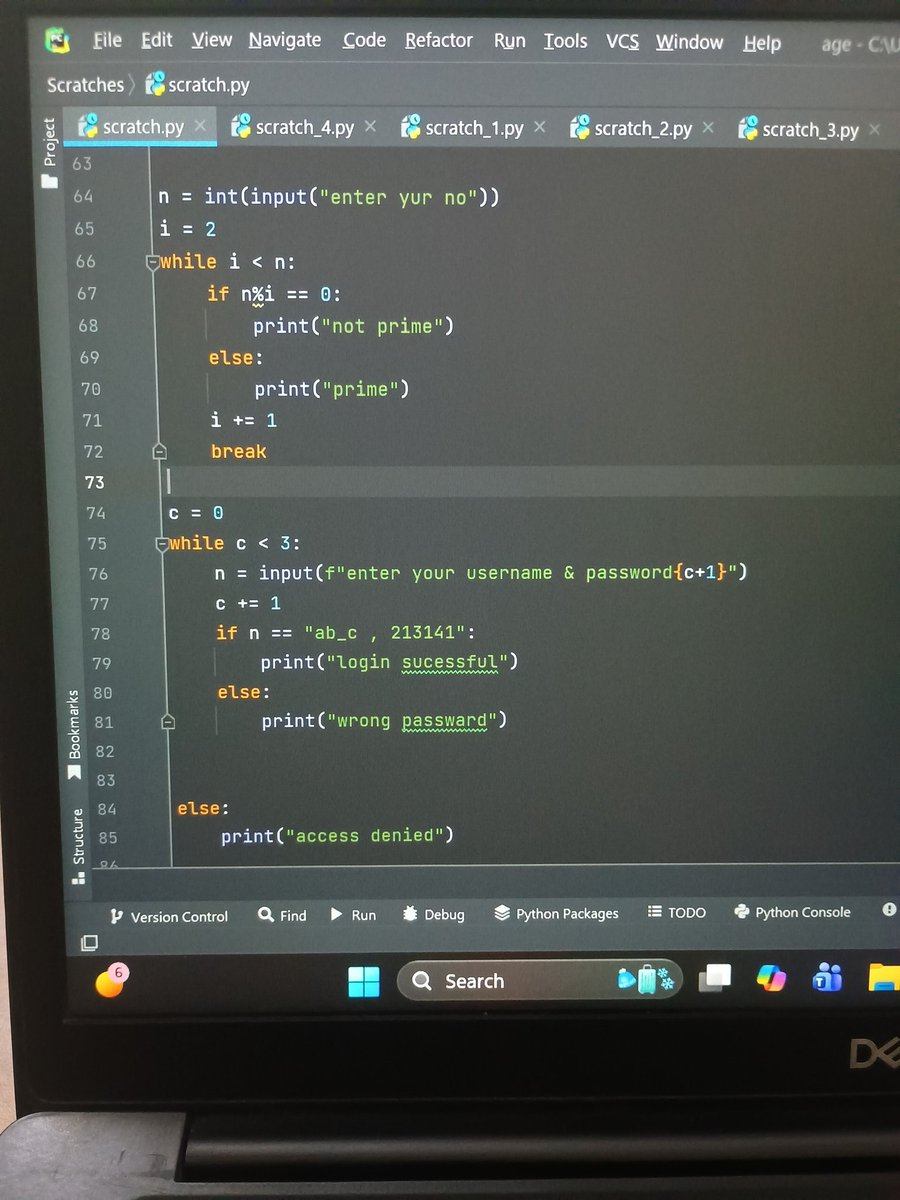Open the TODO tool window
Screen dimensions: 900x1200
click(x=677, y=911)
